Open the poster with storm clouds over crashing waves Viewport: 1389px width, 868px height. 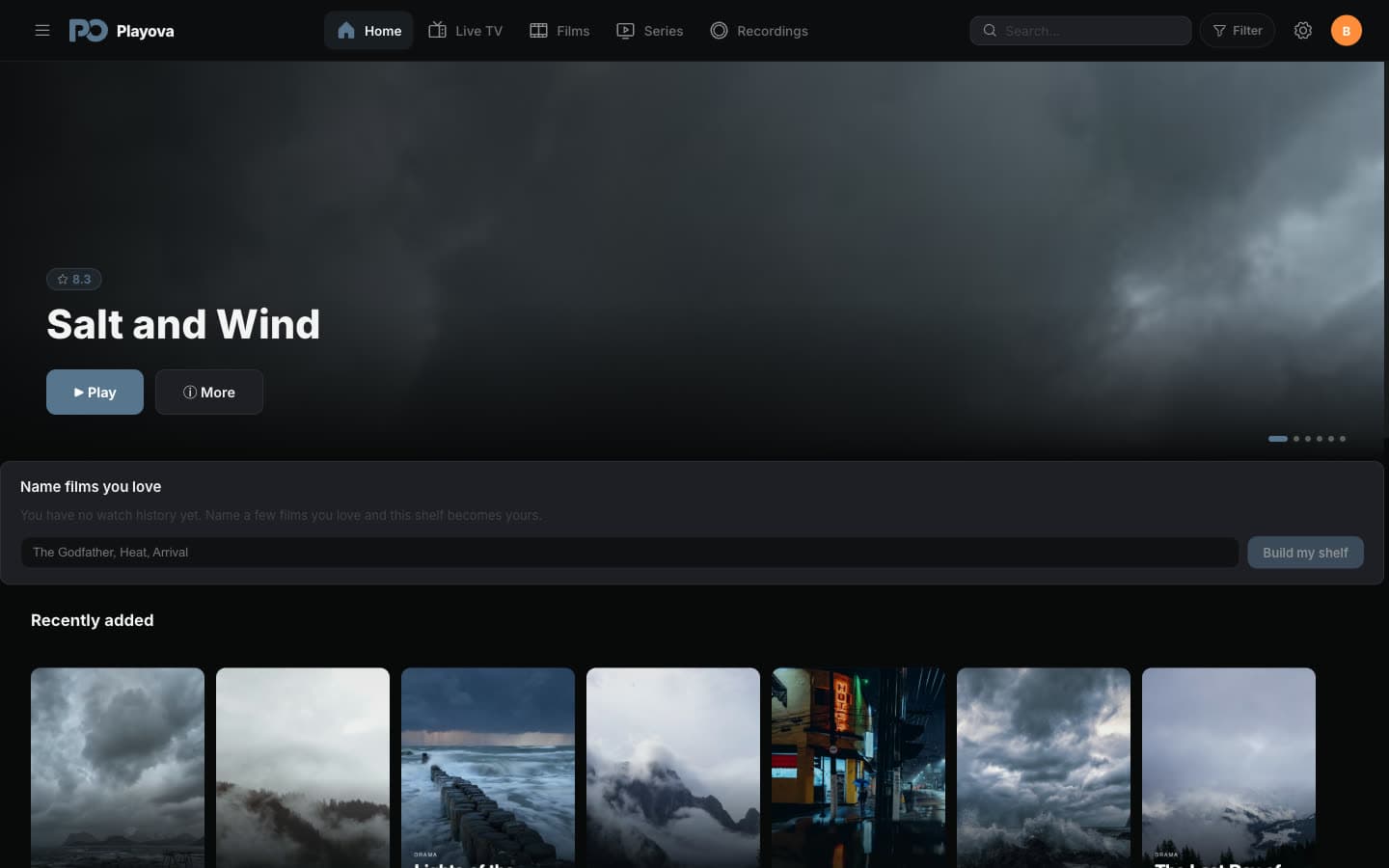1044,768
